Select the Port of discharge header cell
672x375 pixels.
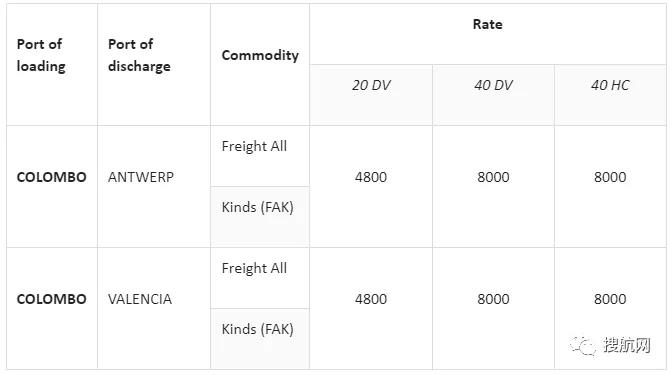pos(154,65)
